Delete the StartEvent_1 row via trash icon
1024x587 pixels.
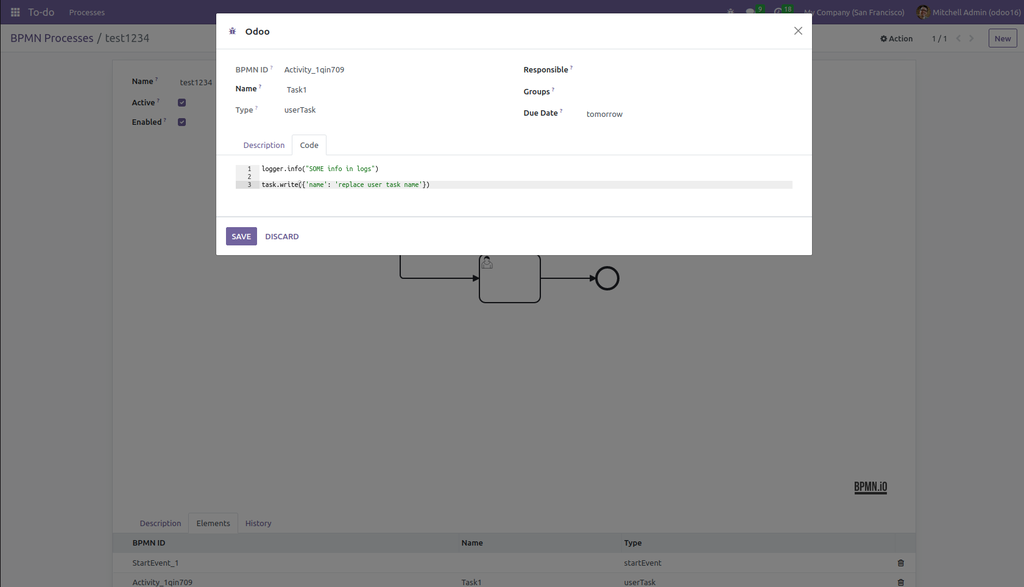[901, 563]
